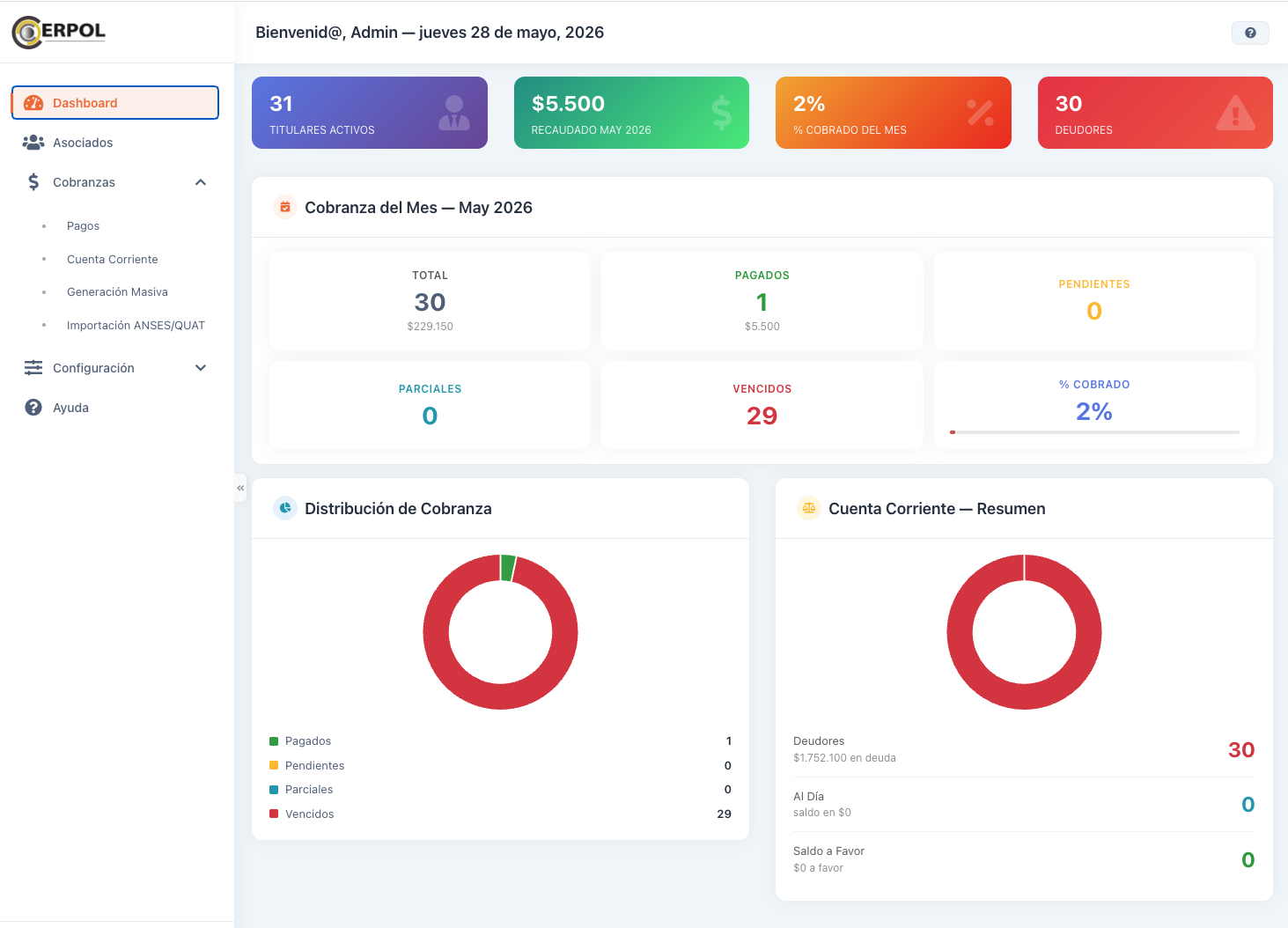Image resolution: width=1288 pixels, height=928 pixels.
Task: Click the Cuenta Corriente donut chart
Action: (x=1024, y=632)
